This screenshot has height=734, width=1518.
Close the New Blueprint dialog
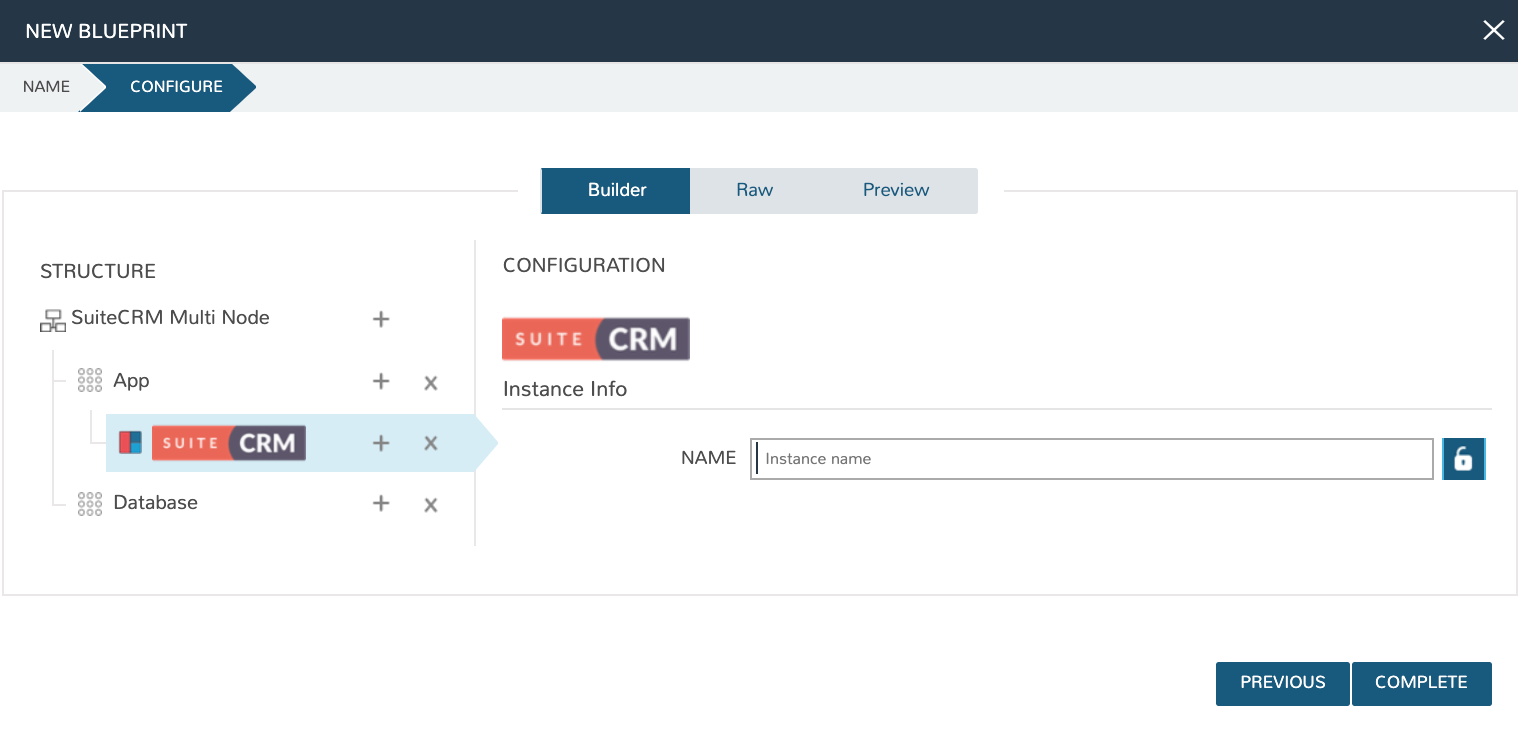[1493, 31]
